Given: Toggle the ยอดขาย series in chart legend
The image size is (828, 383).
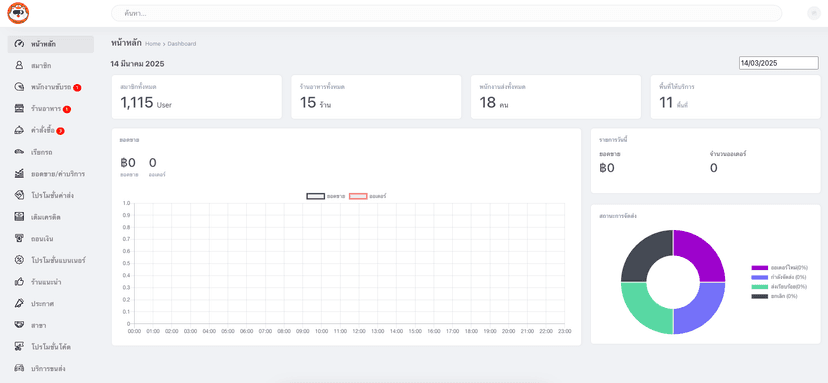Looking at the screenshot, I should 326,196.
